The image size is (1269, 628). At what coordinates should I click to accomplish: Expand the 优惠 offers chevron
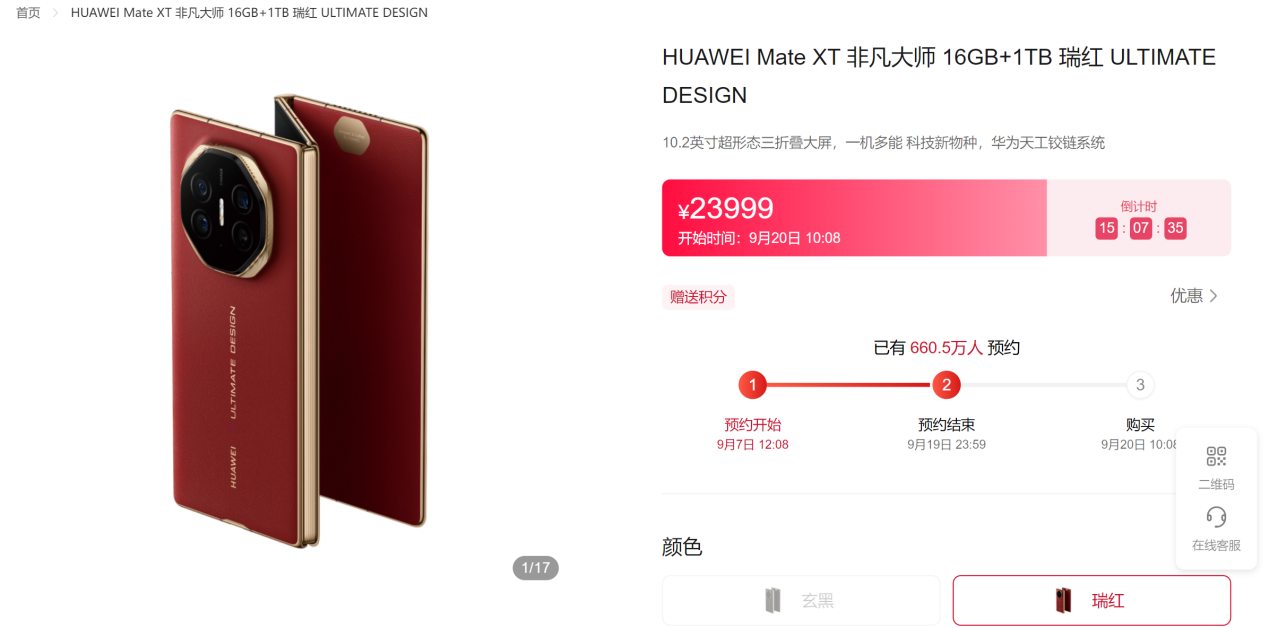(x=1214, y=296)
